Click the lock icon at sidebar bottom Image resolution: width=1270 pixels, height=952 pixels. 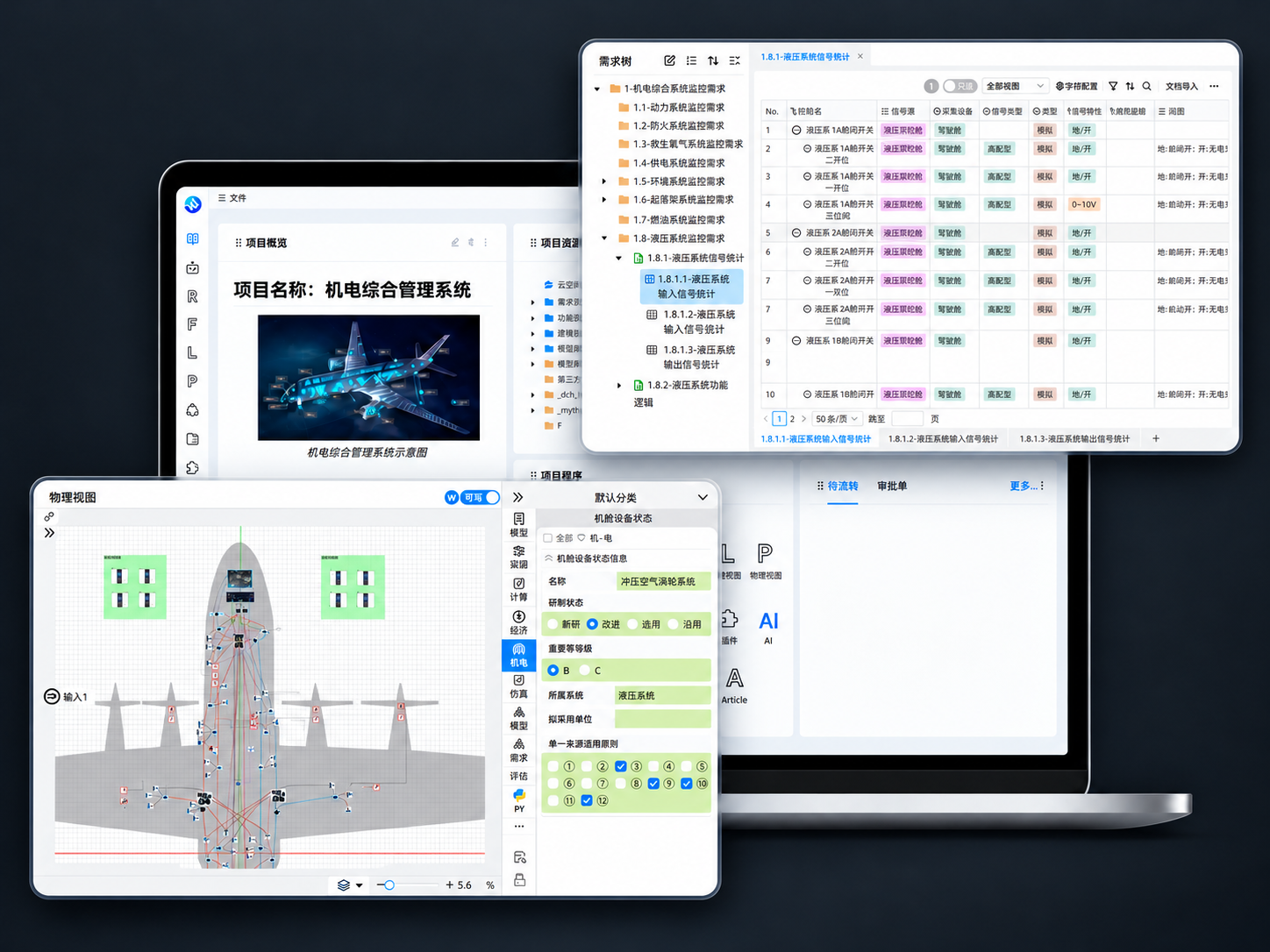519,880
